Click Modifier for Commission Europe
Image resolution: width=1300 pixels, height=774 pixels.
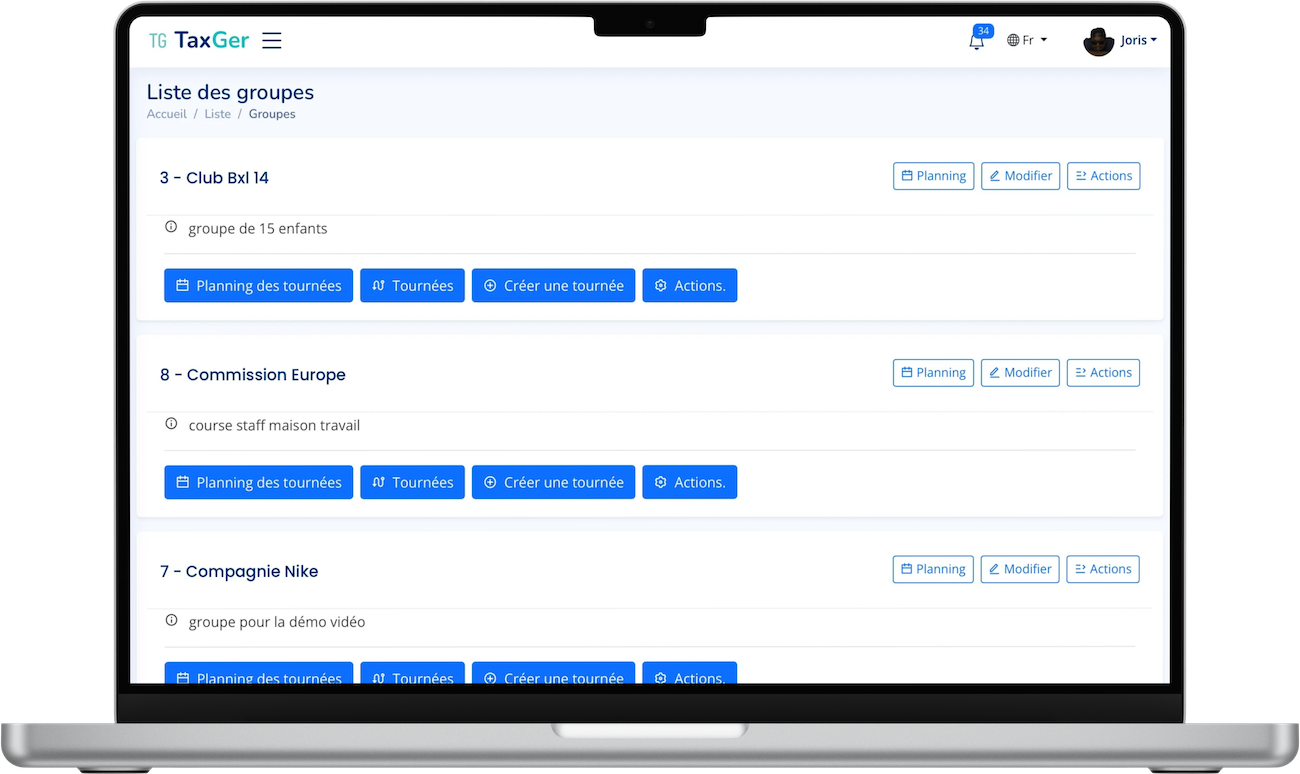tap(1020, 373)
